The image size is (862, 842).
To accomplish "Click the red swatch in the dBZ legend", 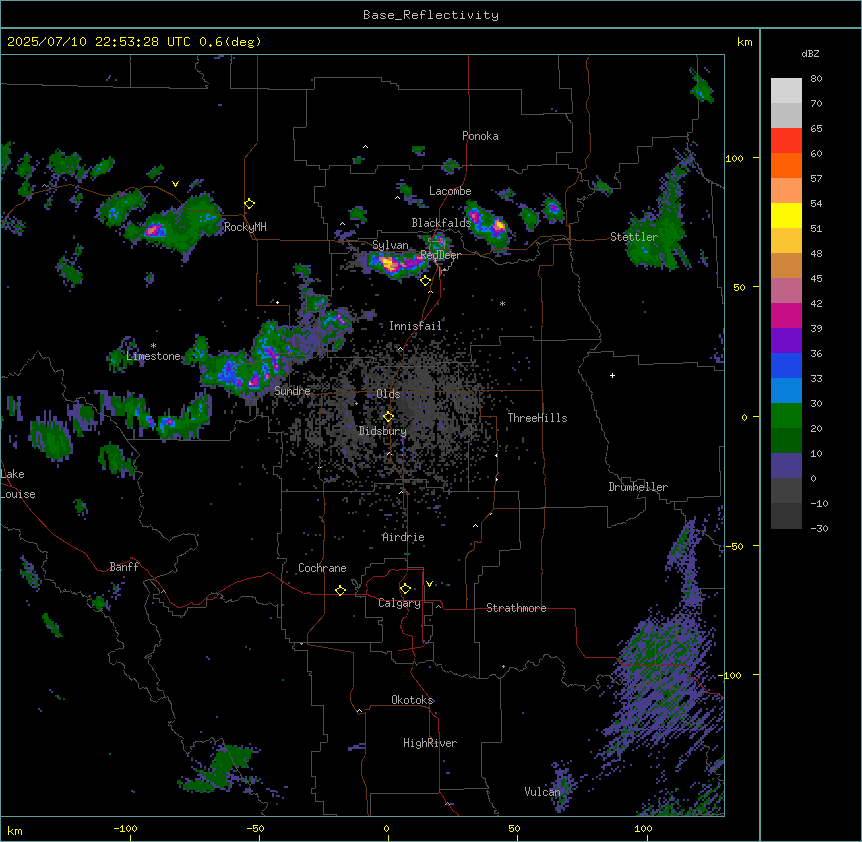I will coord(786,141).
